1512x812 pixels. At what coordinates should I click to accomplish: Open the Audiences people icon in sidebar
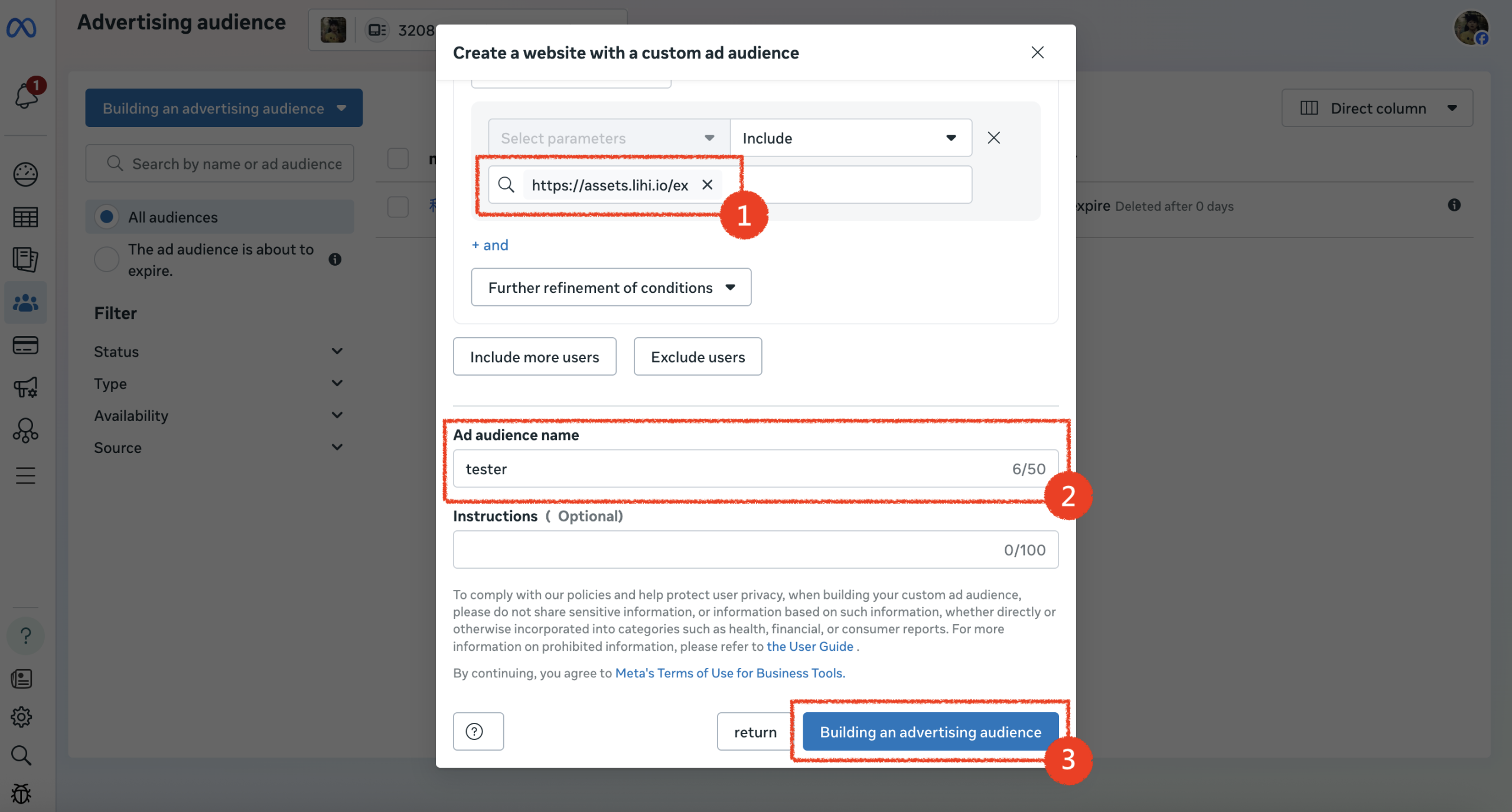pos(25,303)
